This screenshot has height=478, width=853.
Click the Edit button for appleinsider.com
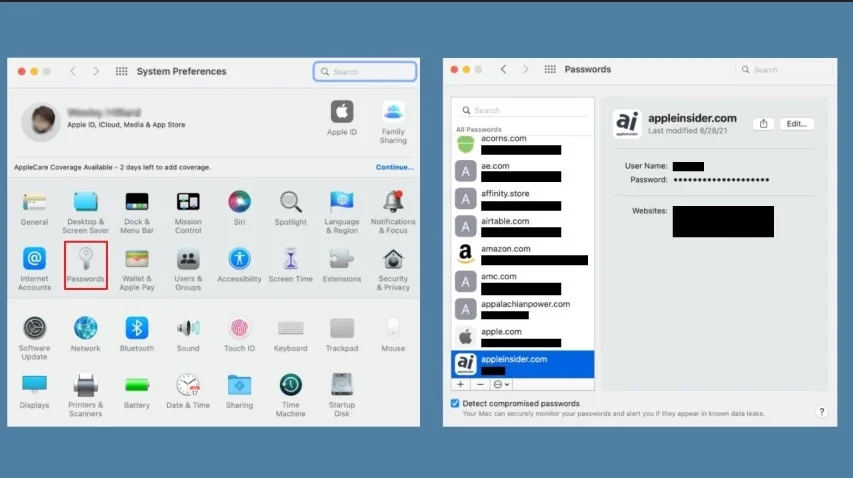pos(796,124)
